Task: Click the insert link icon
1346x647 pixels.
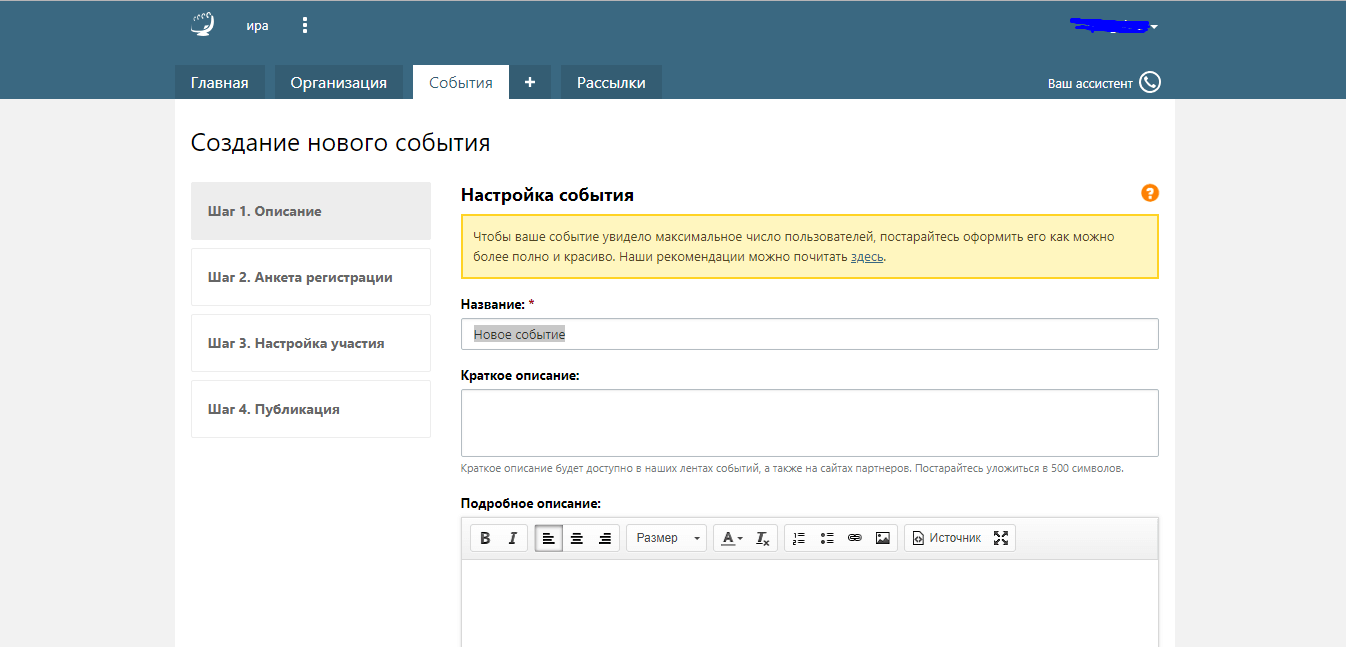Action: (x=855, y=538)
